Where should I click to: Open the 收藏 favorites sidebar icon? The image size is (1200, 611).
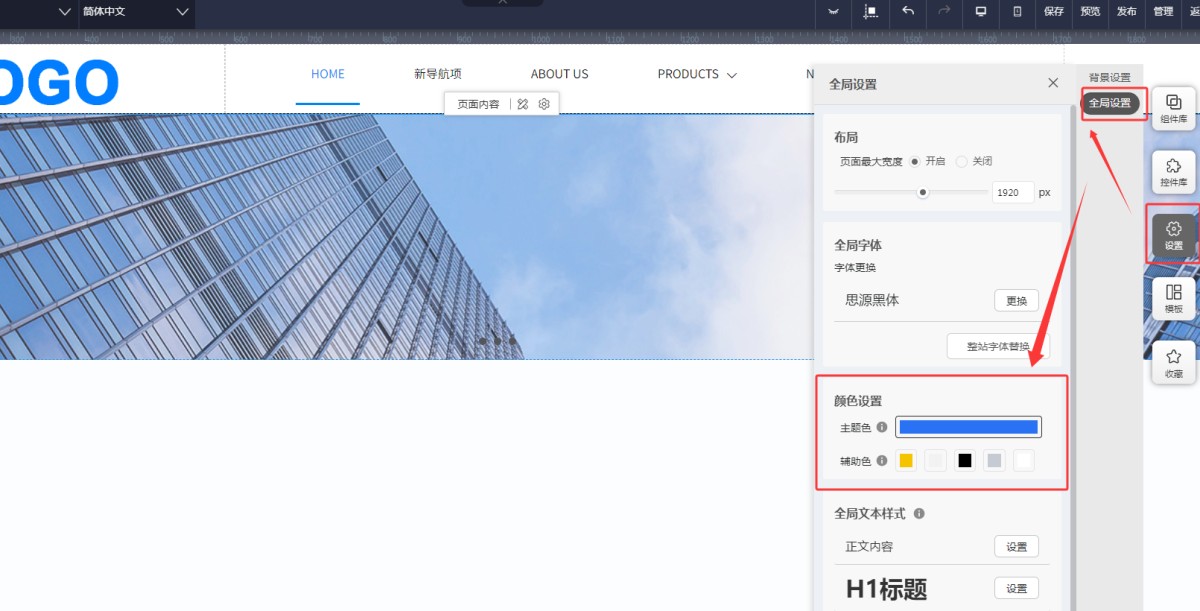tap(1173, 363)
